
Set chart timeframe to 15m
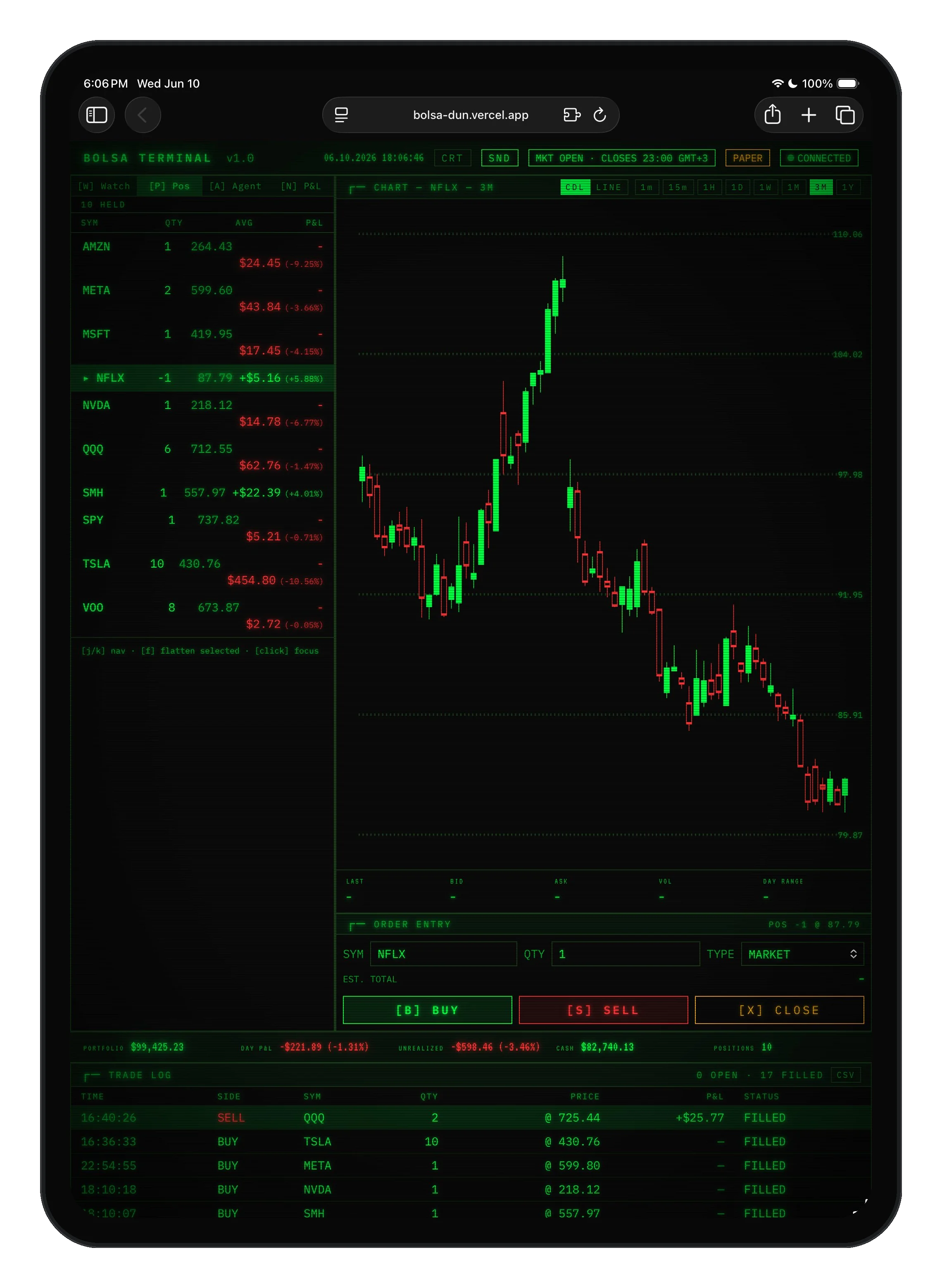(678, 187)
